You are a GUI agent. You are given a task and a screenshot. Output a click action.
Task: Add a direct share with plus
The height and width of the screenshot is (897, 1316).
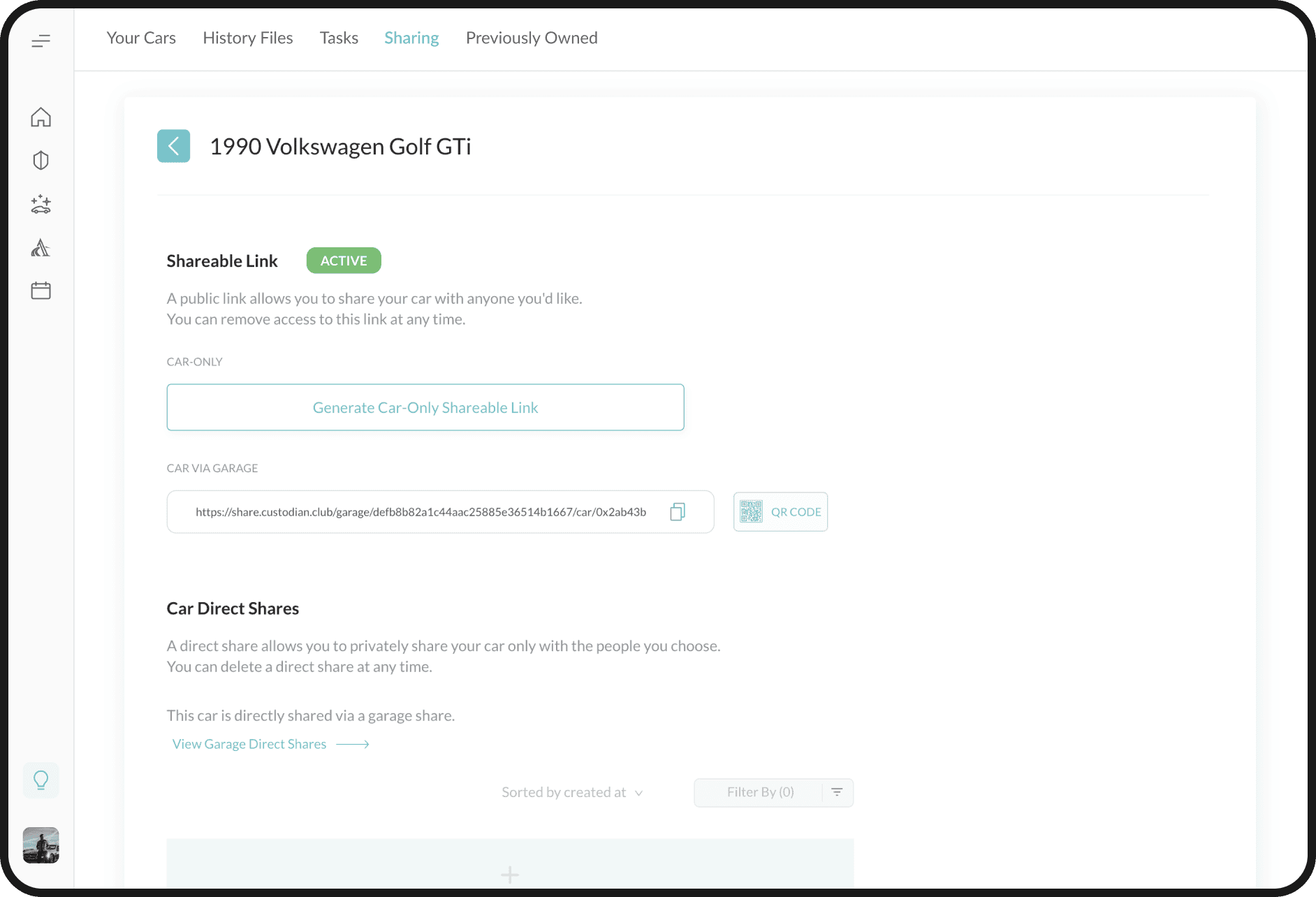click(510, 874)
